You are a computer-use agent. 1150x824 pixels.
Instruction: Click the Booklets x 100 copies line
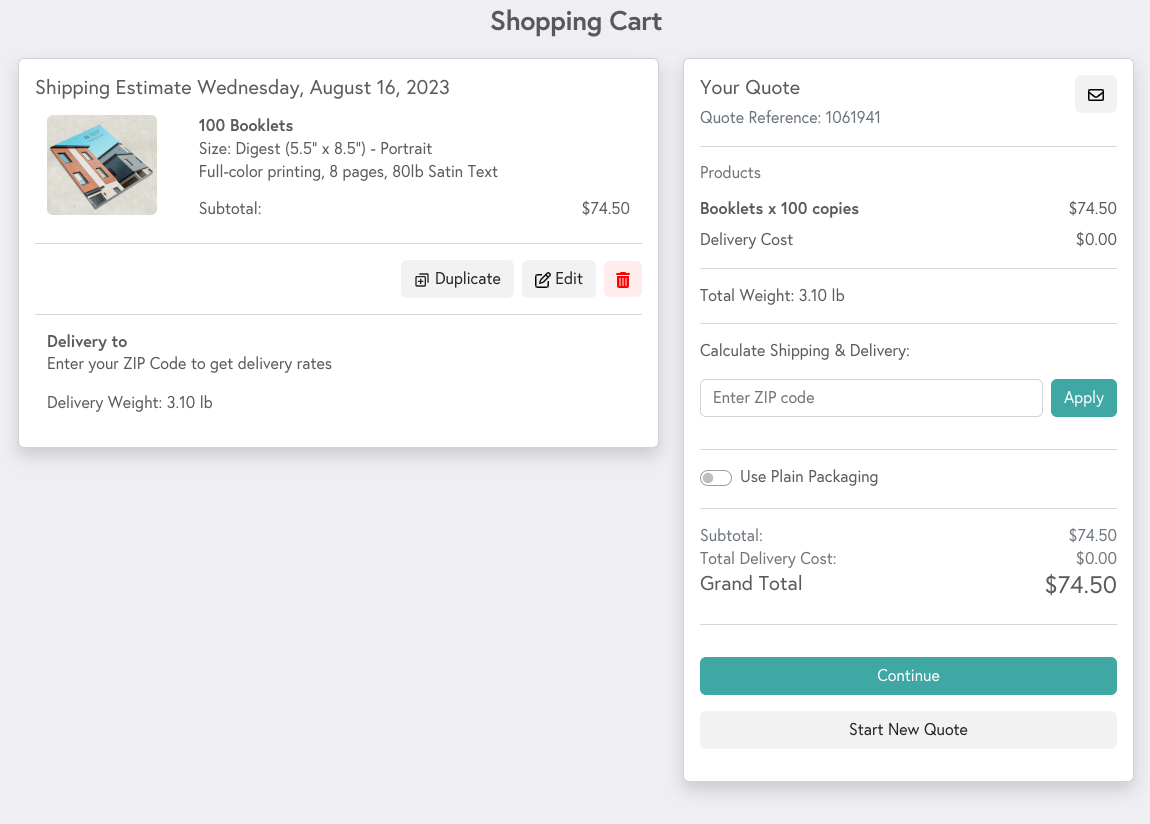[779, 209]
